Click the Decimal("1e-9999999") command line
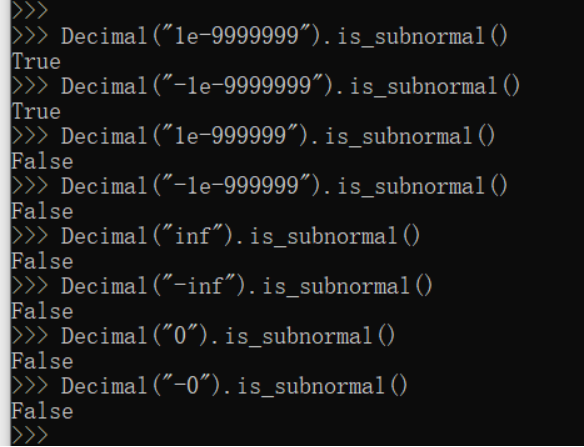The width and height of the screenshot is (584, 447). coord(260,37)
